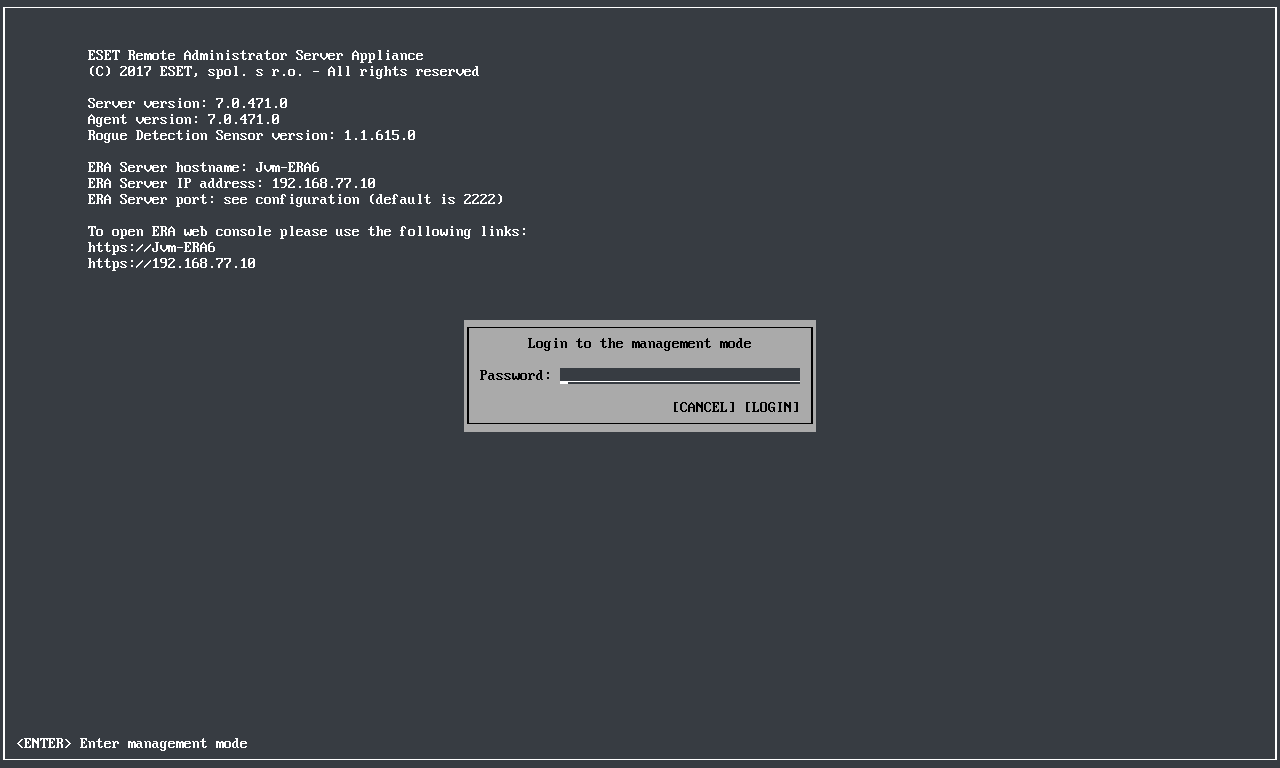The height and width of the screenshot is (768, 1280).
Task: Click the 'Login to the management mode' title
Action: 639,343
